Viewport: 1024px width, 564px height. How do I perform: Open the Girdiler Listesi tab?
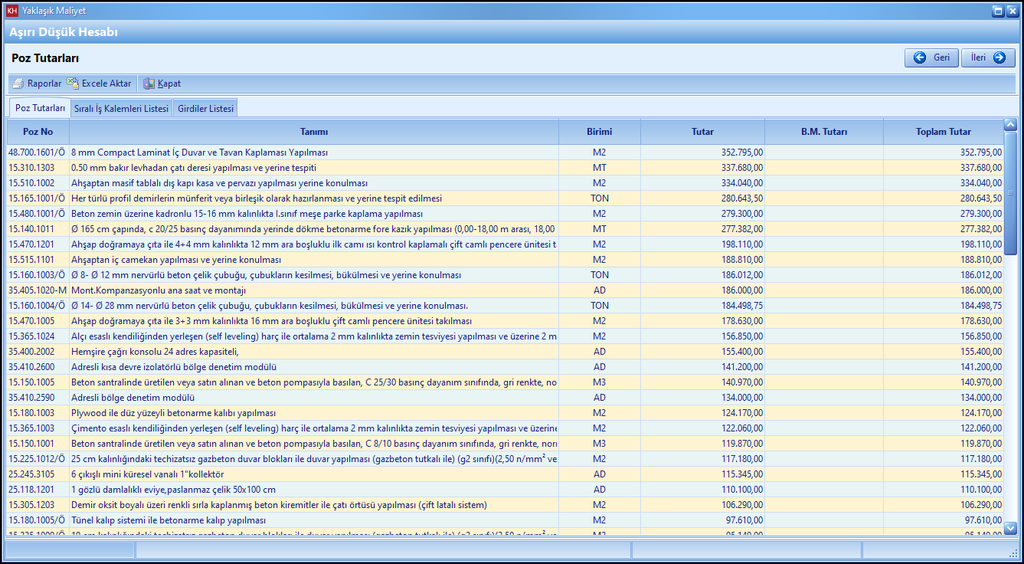pos(205,108)
